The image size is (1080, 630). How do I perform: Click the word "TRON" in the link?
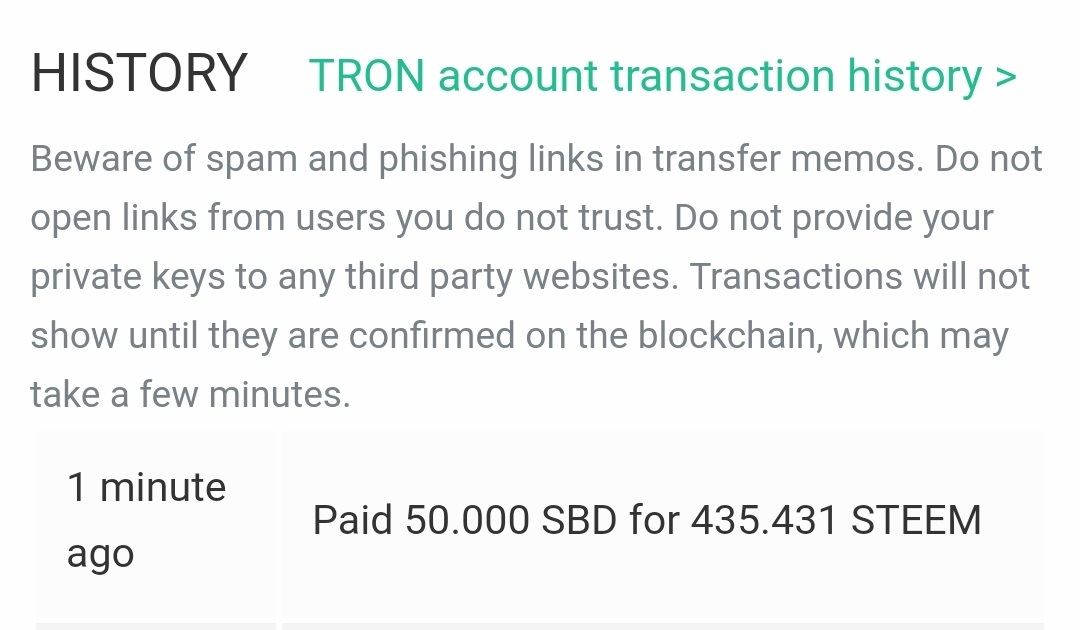coord(367,75)
